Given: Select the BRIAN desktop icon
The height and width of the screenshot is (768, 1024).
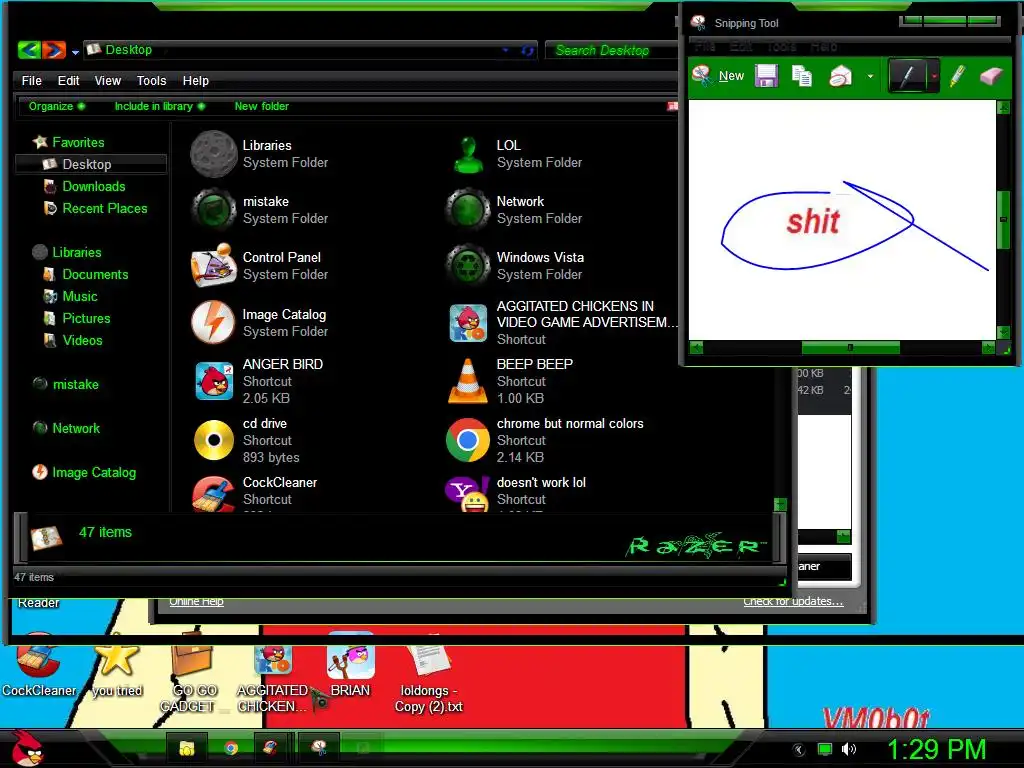Looking at the screenshot, I should click(351, 665).
